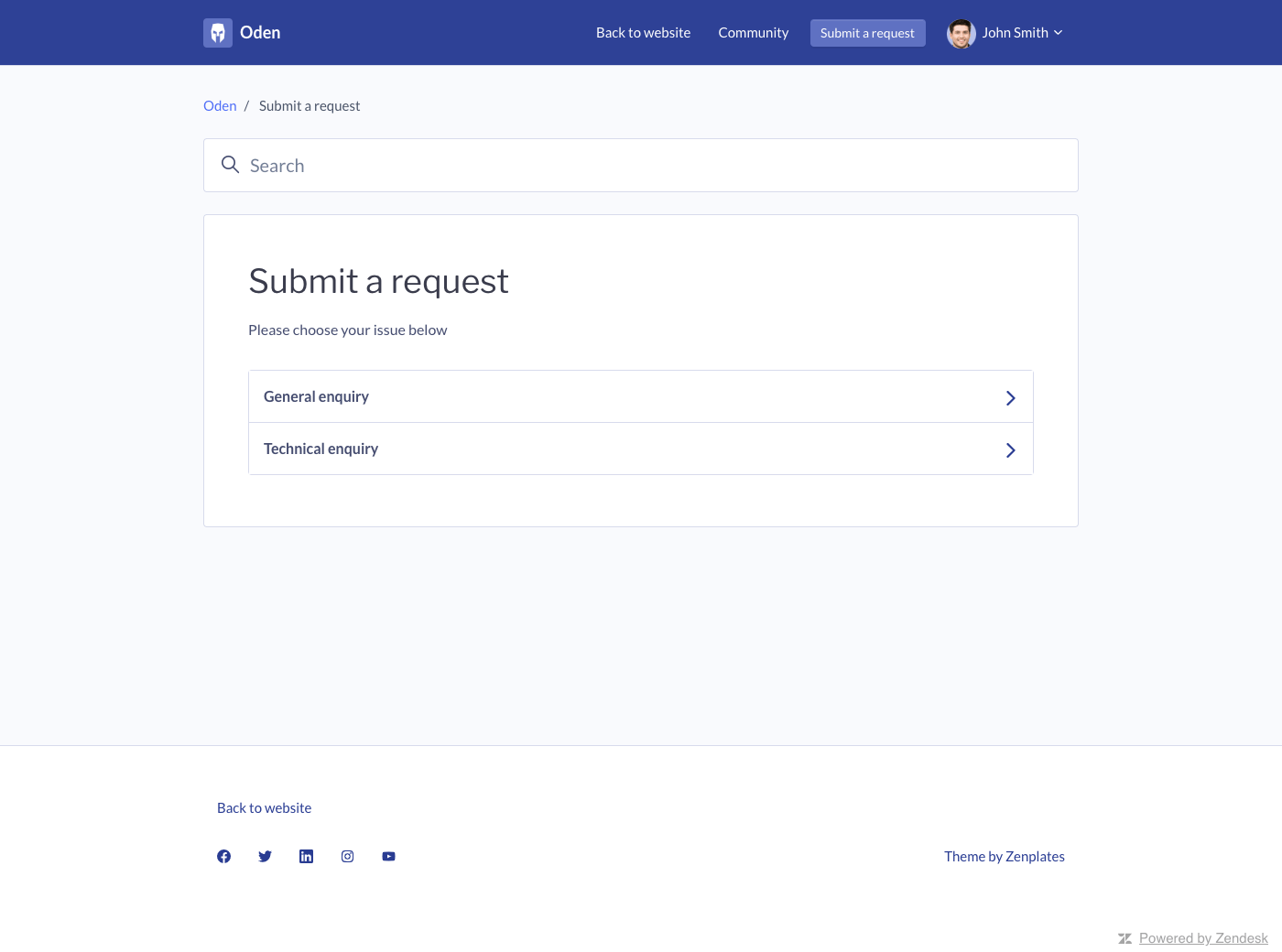Open Community in the header navigation
The image size is (1282, 952).
coord(753,33)
